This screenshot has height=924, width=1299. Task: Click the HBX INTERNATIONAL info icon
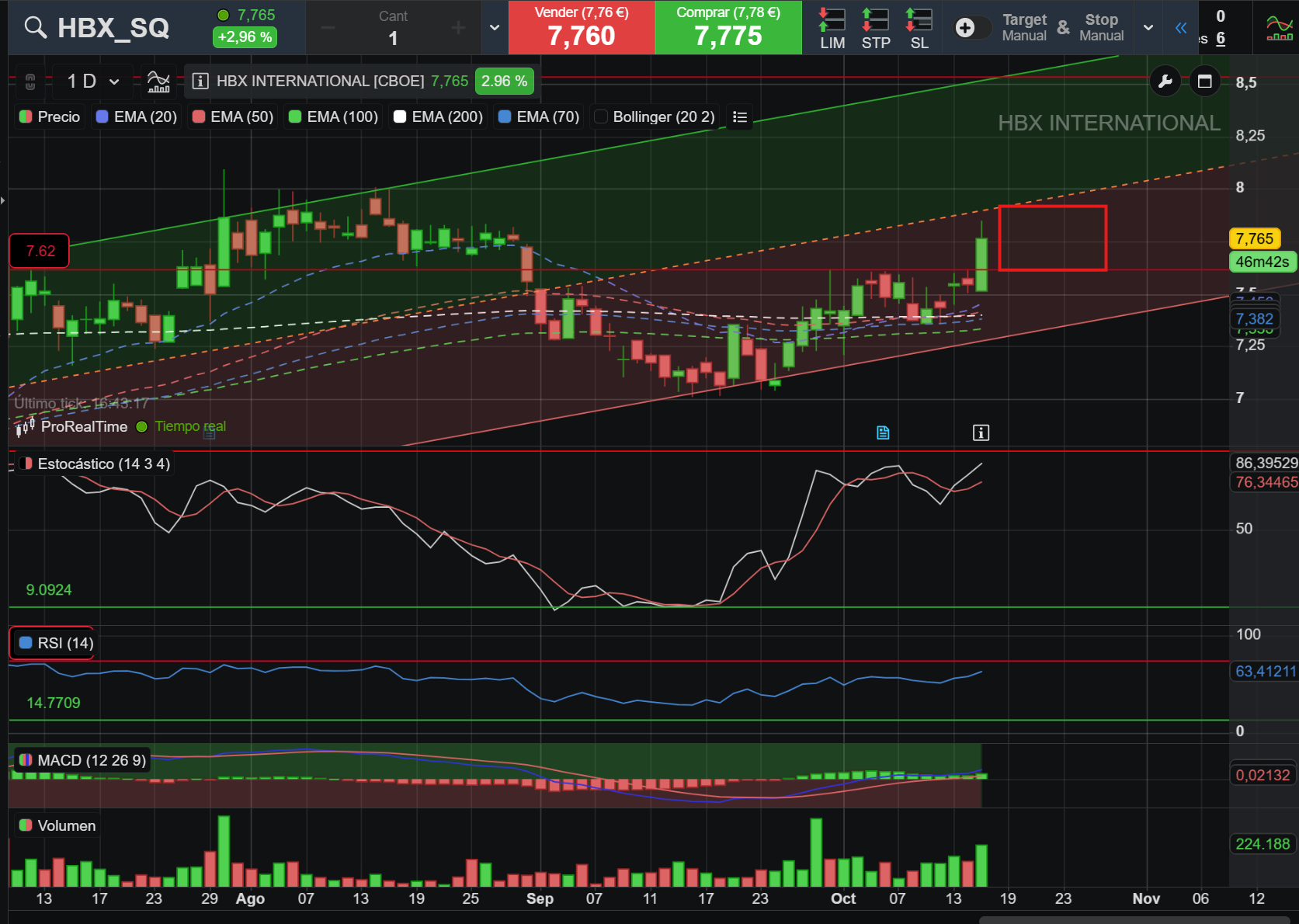pyautogui.click(x=200, y=81)
